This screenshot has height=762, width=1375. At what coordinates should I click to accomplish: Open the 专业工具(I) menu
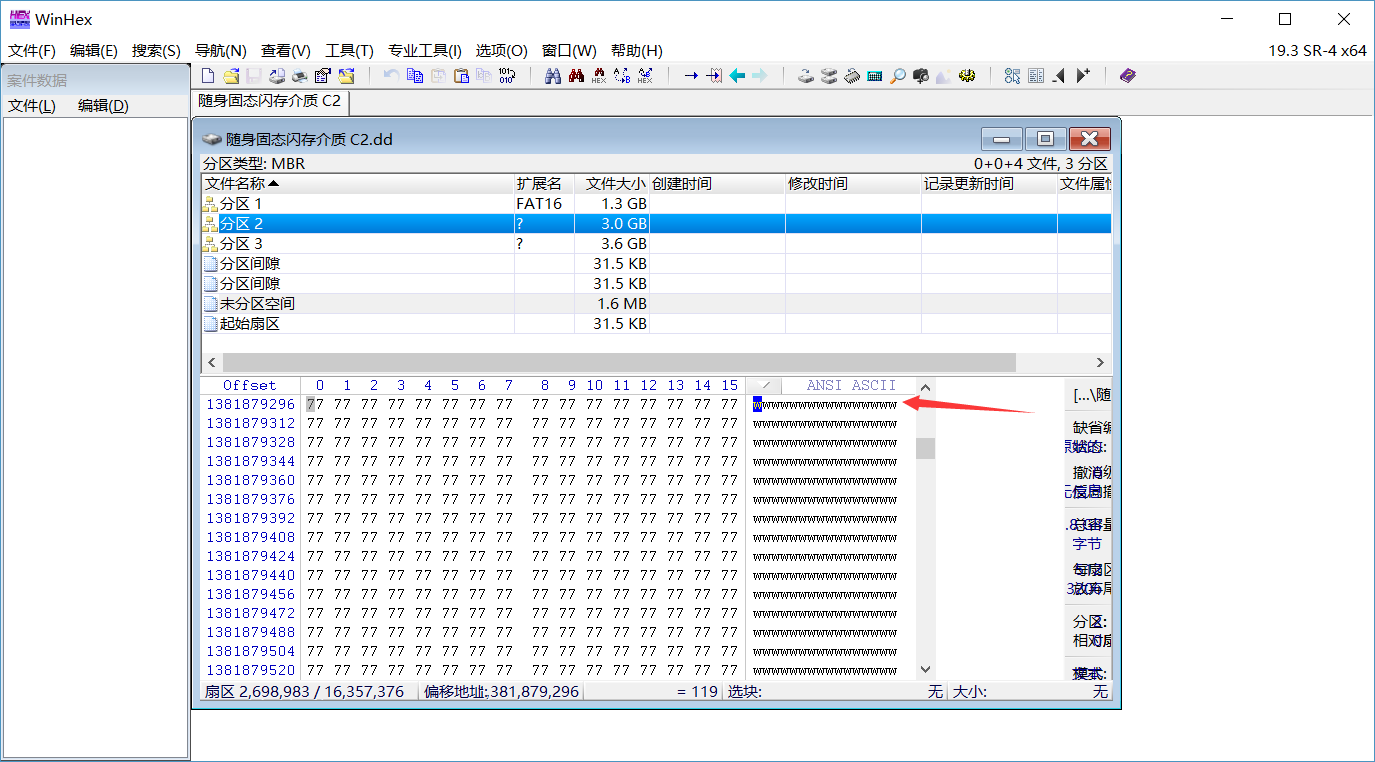[425, 50]
